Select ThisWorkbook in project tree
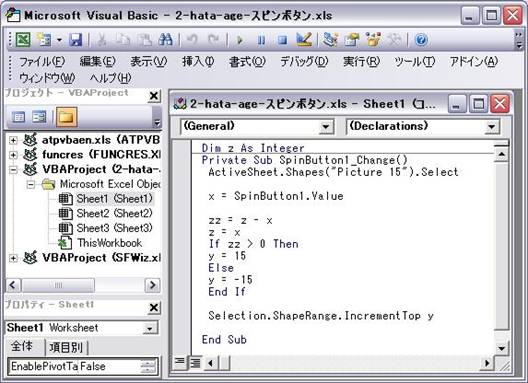Screen dimensions: 528x383 point(109,243)
